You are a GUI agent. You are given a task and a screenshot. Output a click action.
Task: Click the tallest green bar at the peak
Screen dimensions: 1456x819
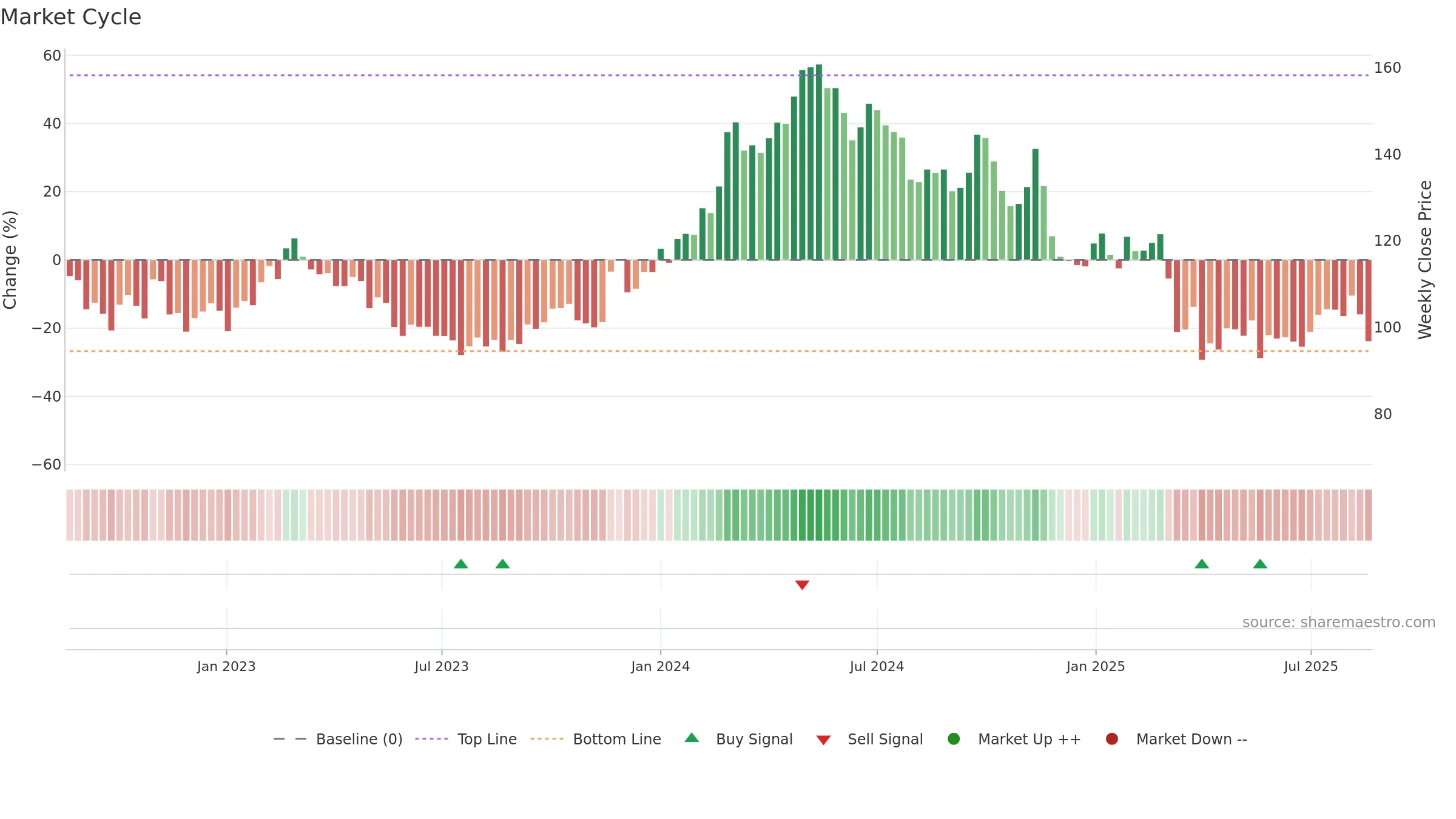tap(819, 162)
